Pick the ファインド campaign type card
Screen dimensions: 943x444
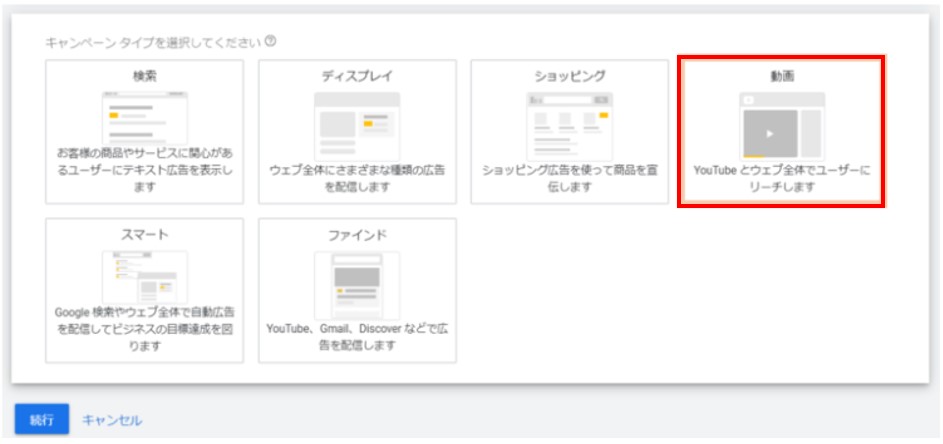[x=357, y=291]
